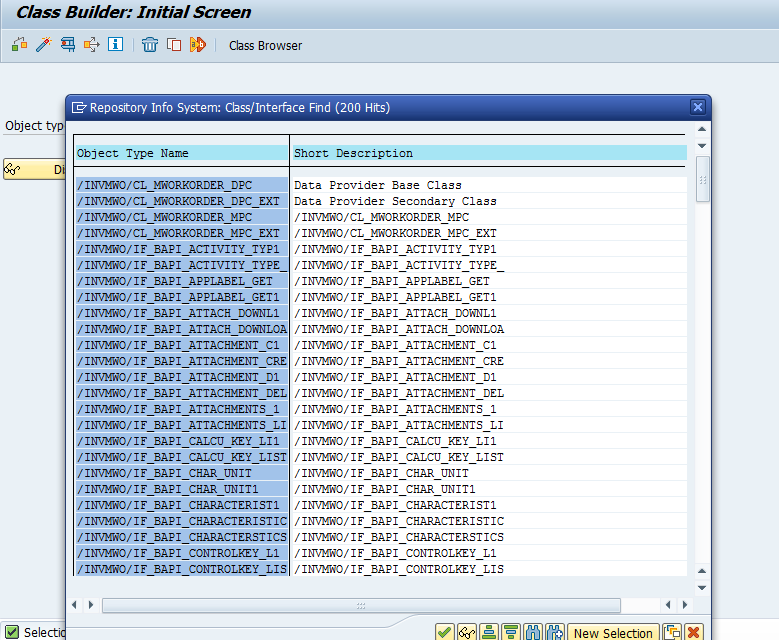Click the Sort Ascending icon
This screenshot has width=779, height=640.
[x=489, y=633]
